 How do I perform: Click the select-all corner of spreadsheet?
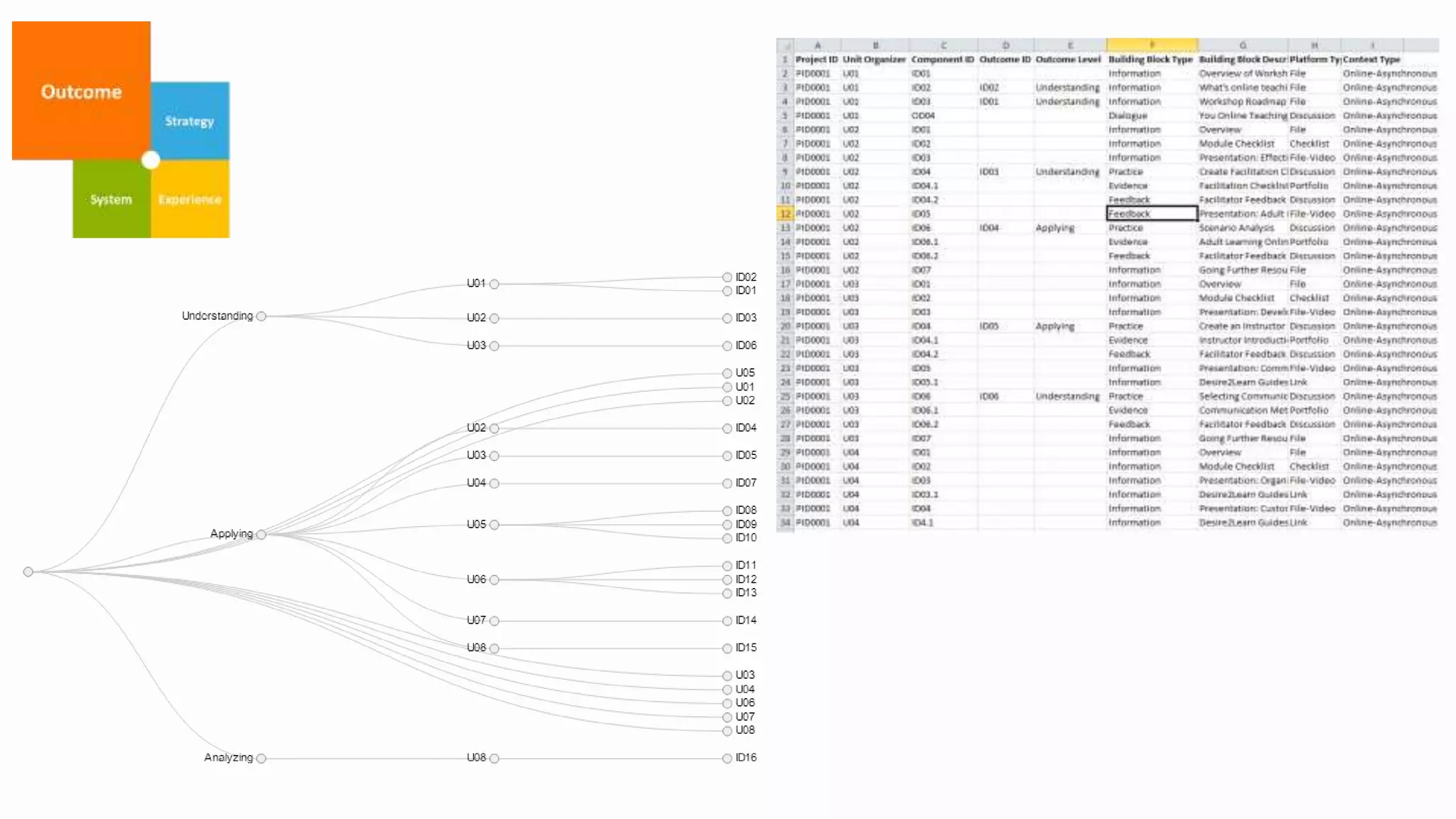tap(785, 45)
